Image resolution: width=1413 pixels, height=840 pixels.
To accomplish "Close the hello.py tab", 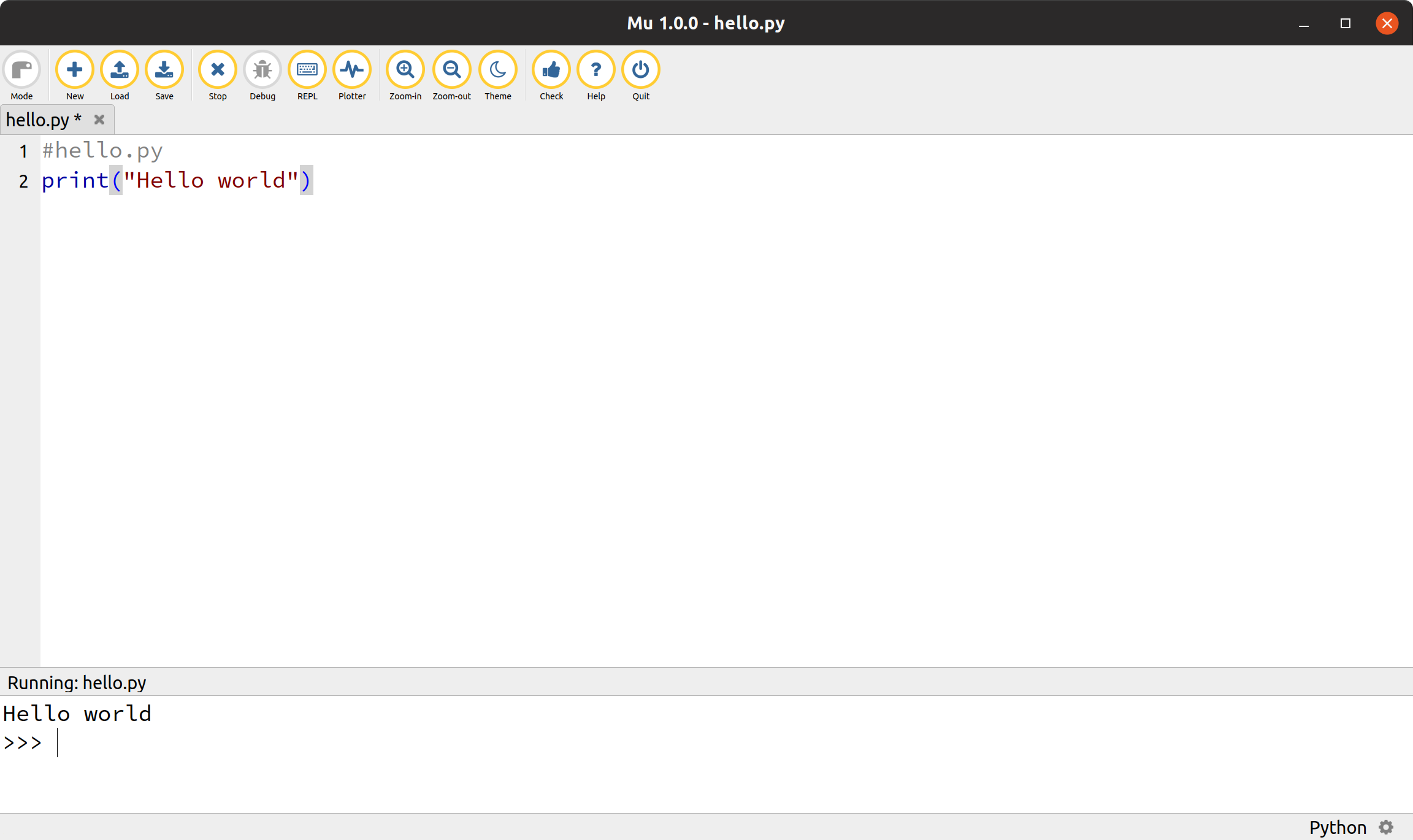I will point(99,120).
